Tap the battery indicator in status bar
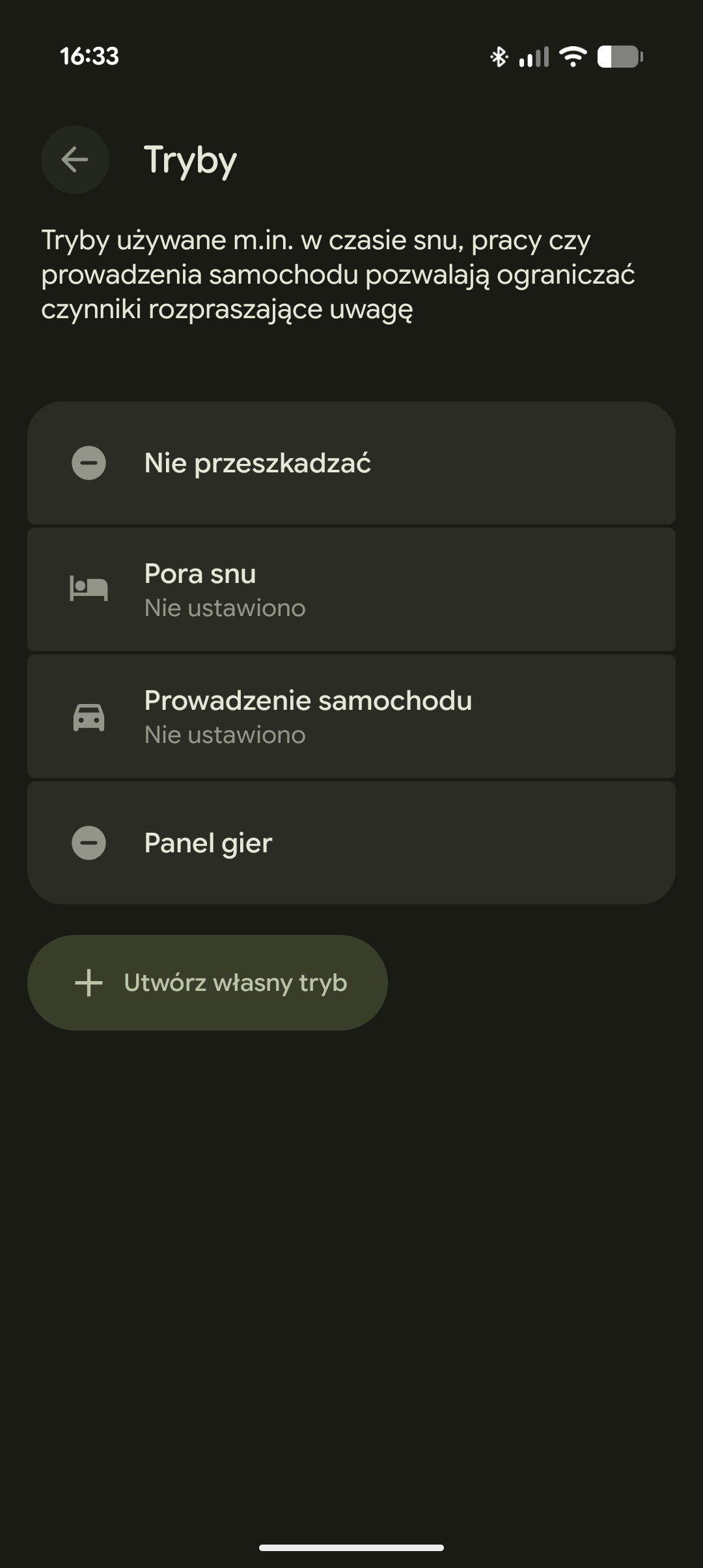Image resolution: width=703 pixels, height=1568 pixels. 620,57
